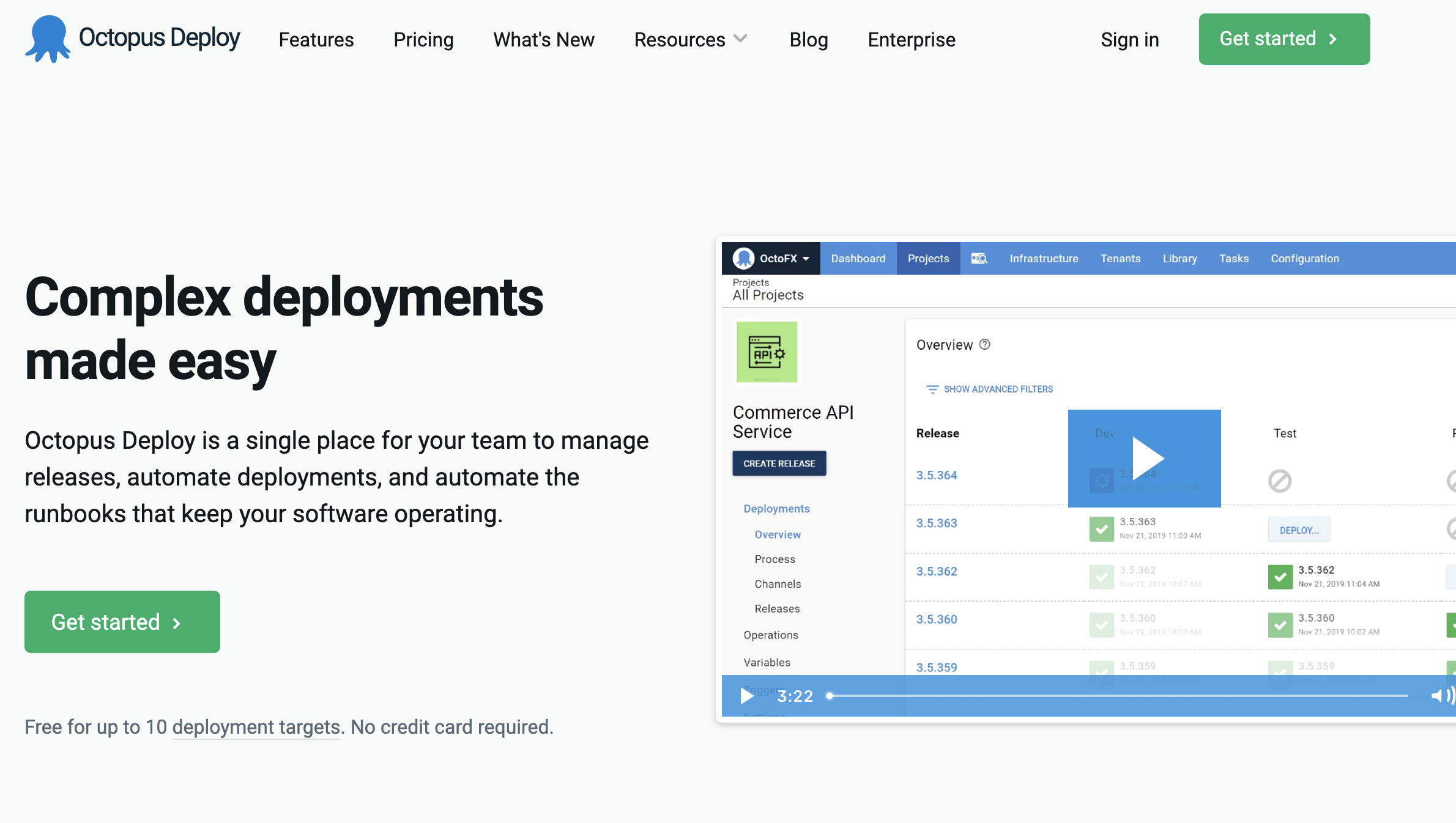The image size is (1456, 823).
Task: Click the Get started button in the header
Action: click(1284, 39)
